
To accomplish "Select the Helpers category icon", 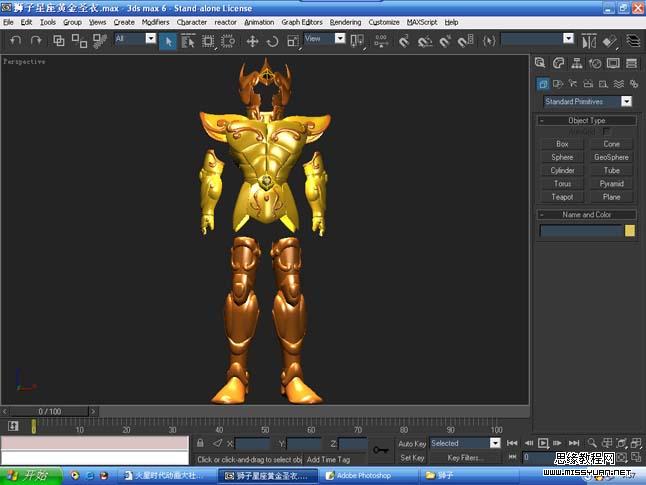I will click(x=603, y=84).
